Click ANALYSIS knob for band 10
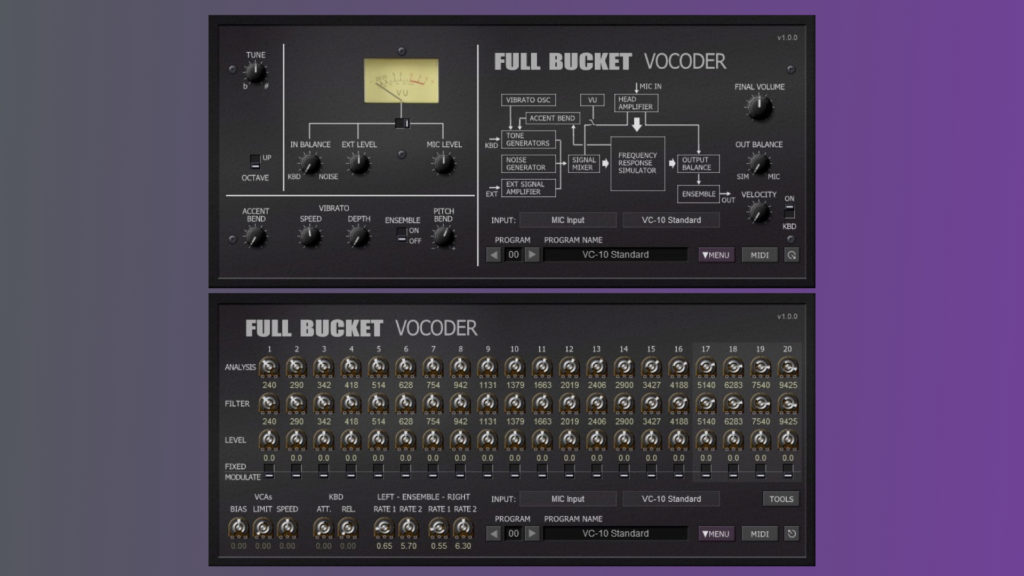The image size is (1024, 576). point(515,368)
